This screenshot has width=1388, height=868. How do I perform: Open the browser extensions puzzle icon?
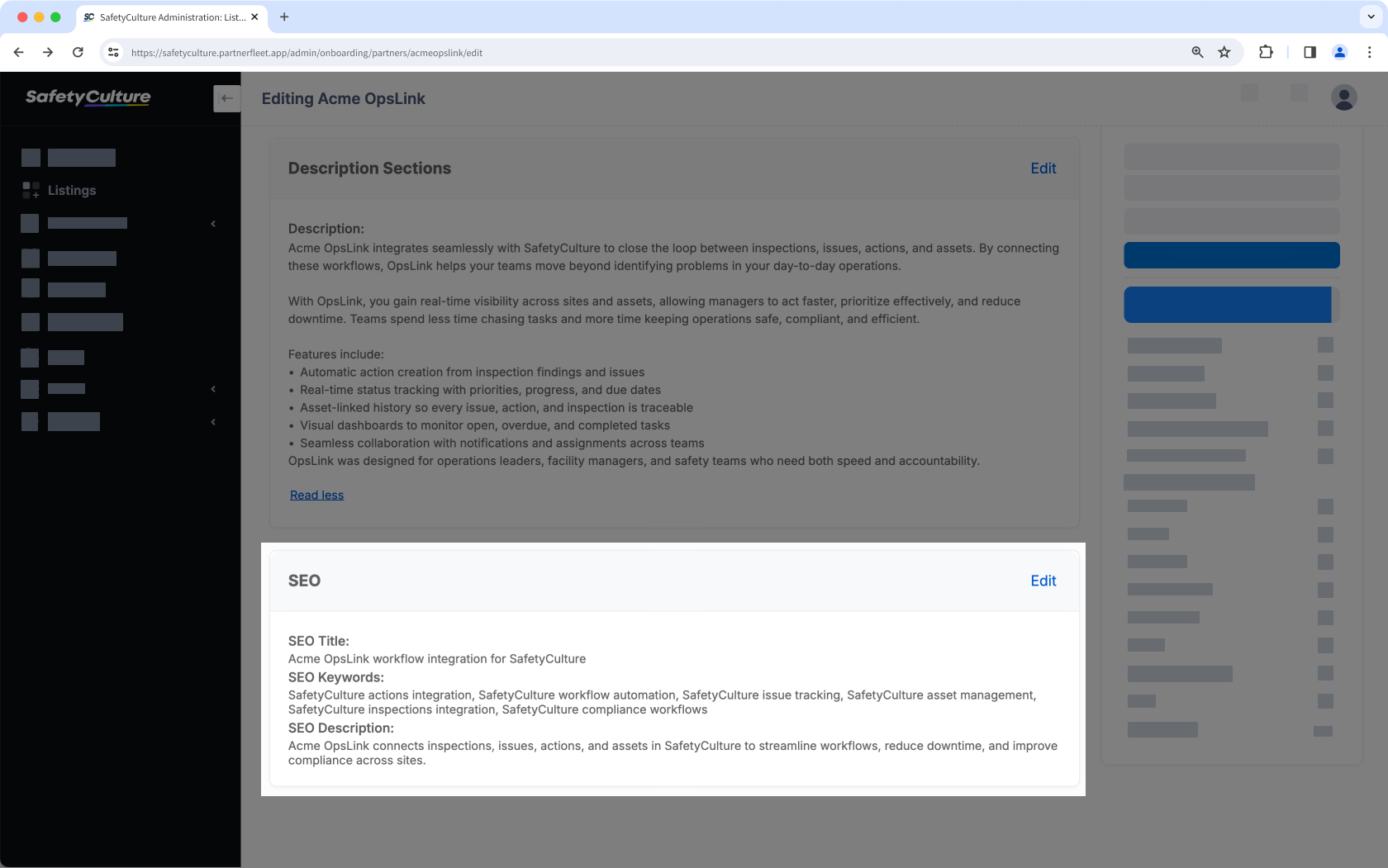point(1266,52)
